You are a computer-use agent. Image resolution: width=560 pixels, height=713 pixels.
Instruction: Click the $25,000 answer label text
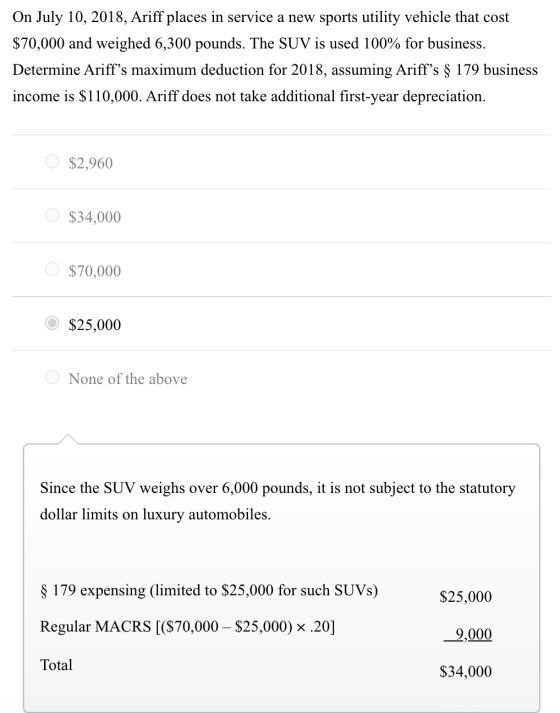(95, 325)
